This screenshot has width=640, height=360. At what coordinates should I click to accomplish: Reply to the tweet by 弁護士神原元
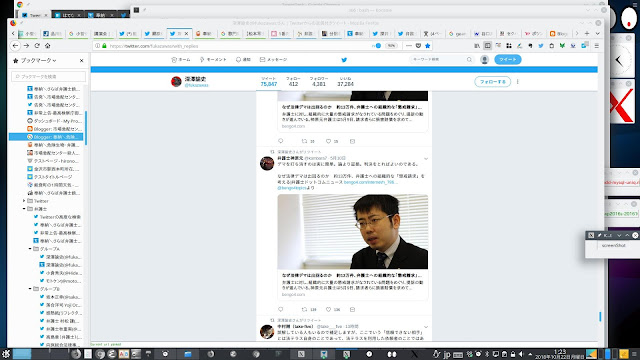pos(280,309)
